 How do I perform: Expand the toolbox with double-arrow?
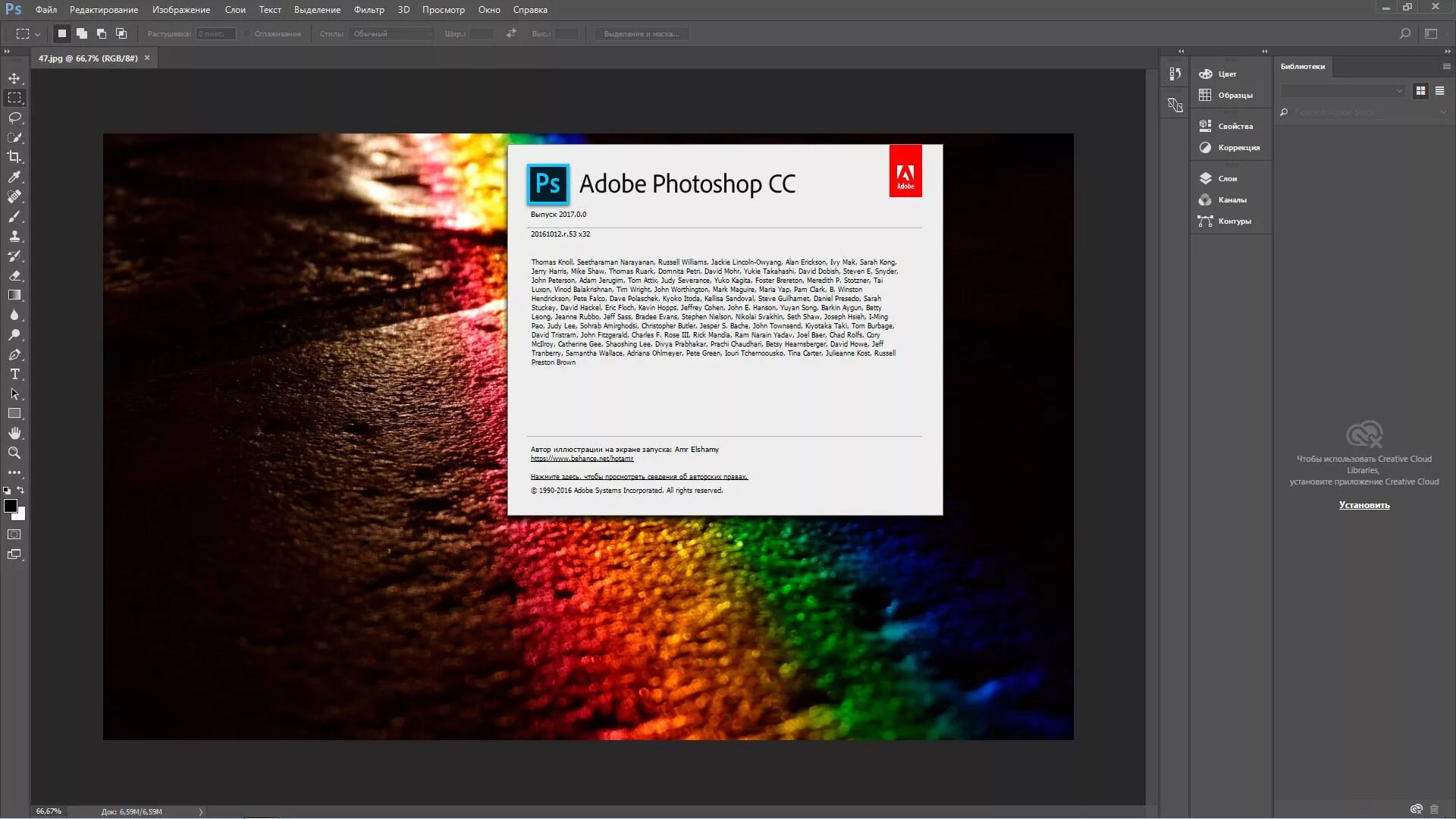7,52
